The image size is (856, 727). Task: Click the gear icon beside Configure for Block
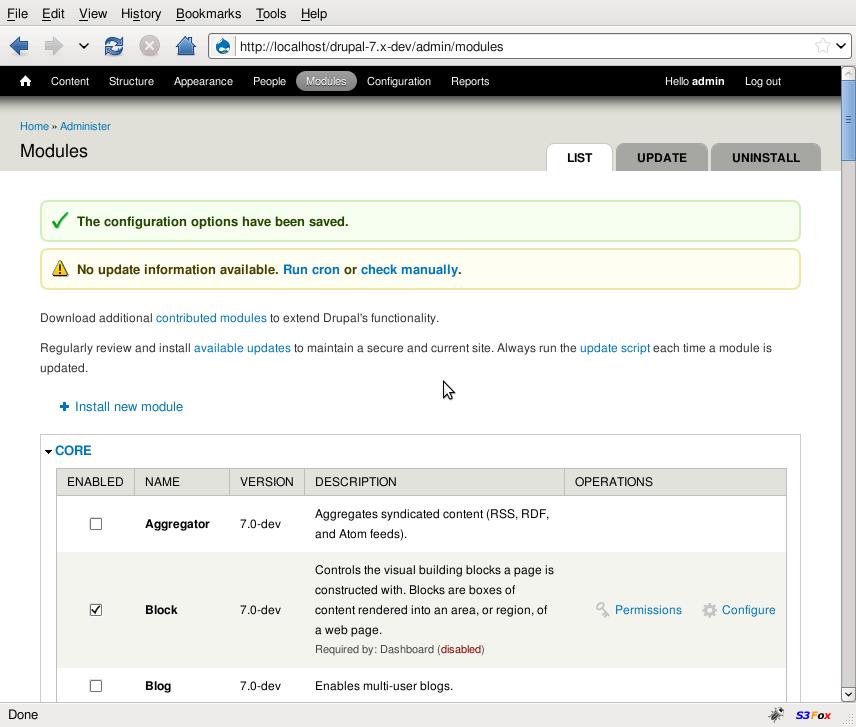tap(709, 610)
